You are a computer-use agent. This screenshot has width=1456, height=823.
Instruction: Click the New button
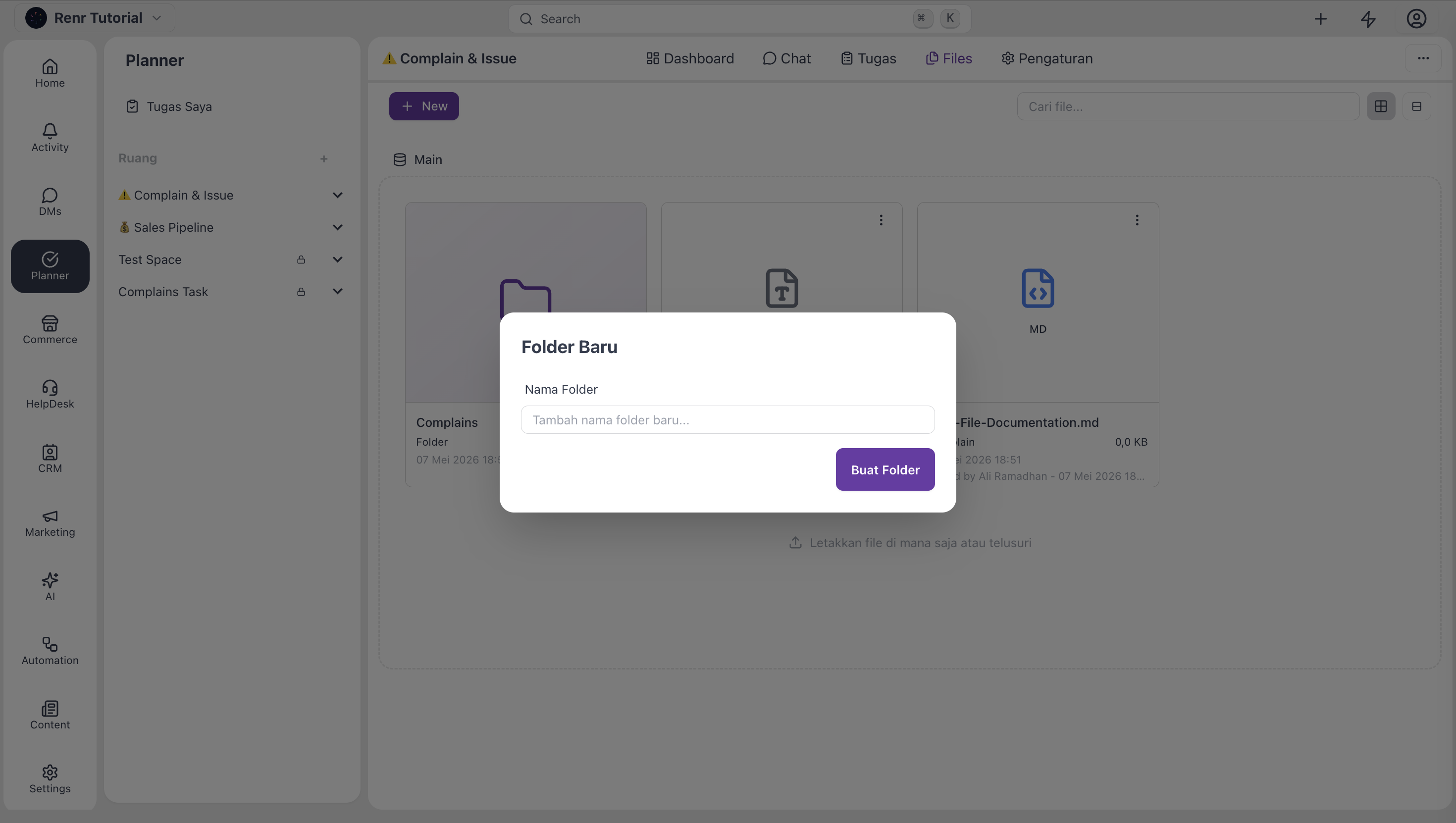tap(424, 106)
